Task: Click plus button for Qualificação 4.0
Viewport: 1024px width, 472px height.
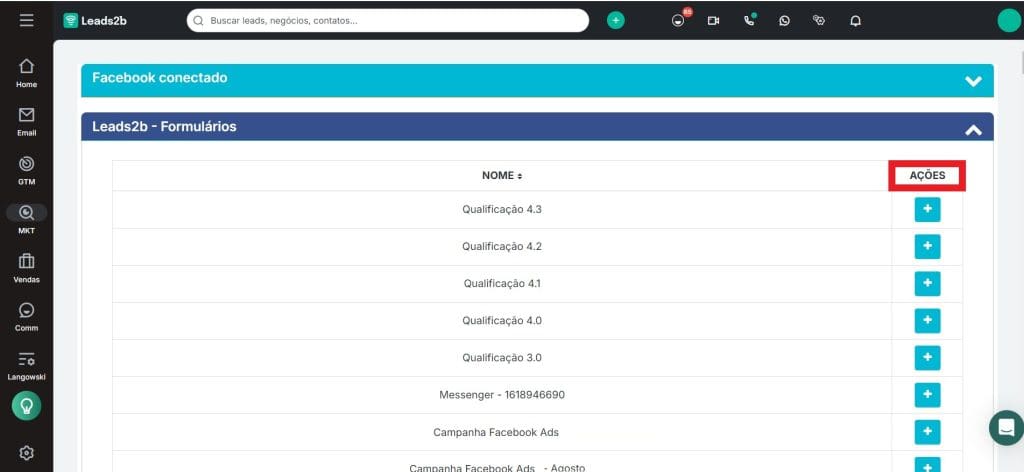Action: click(927, 321)
